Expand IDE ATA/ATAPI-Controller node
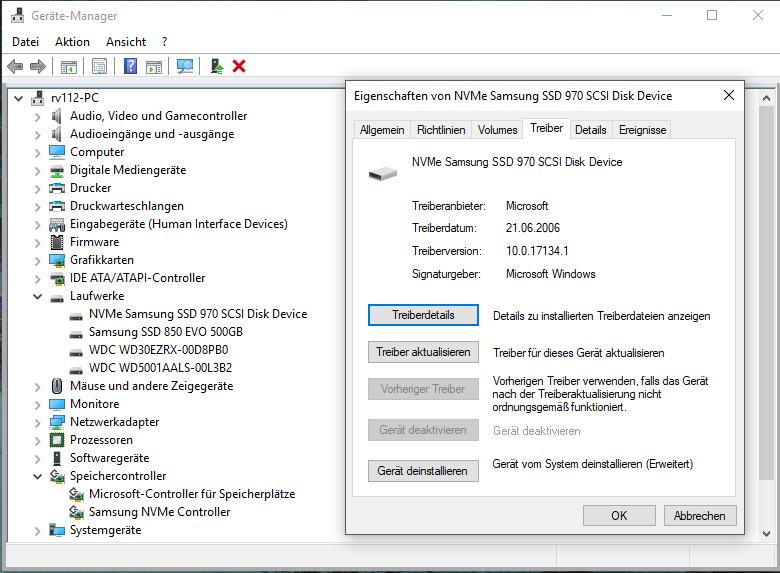Viewport: 780px width, 573px height. [x=37, y=279]
